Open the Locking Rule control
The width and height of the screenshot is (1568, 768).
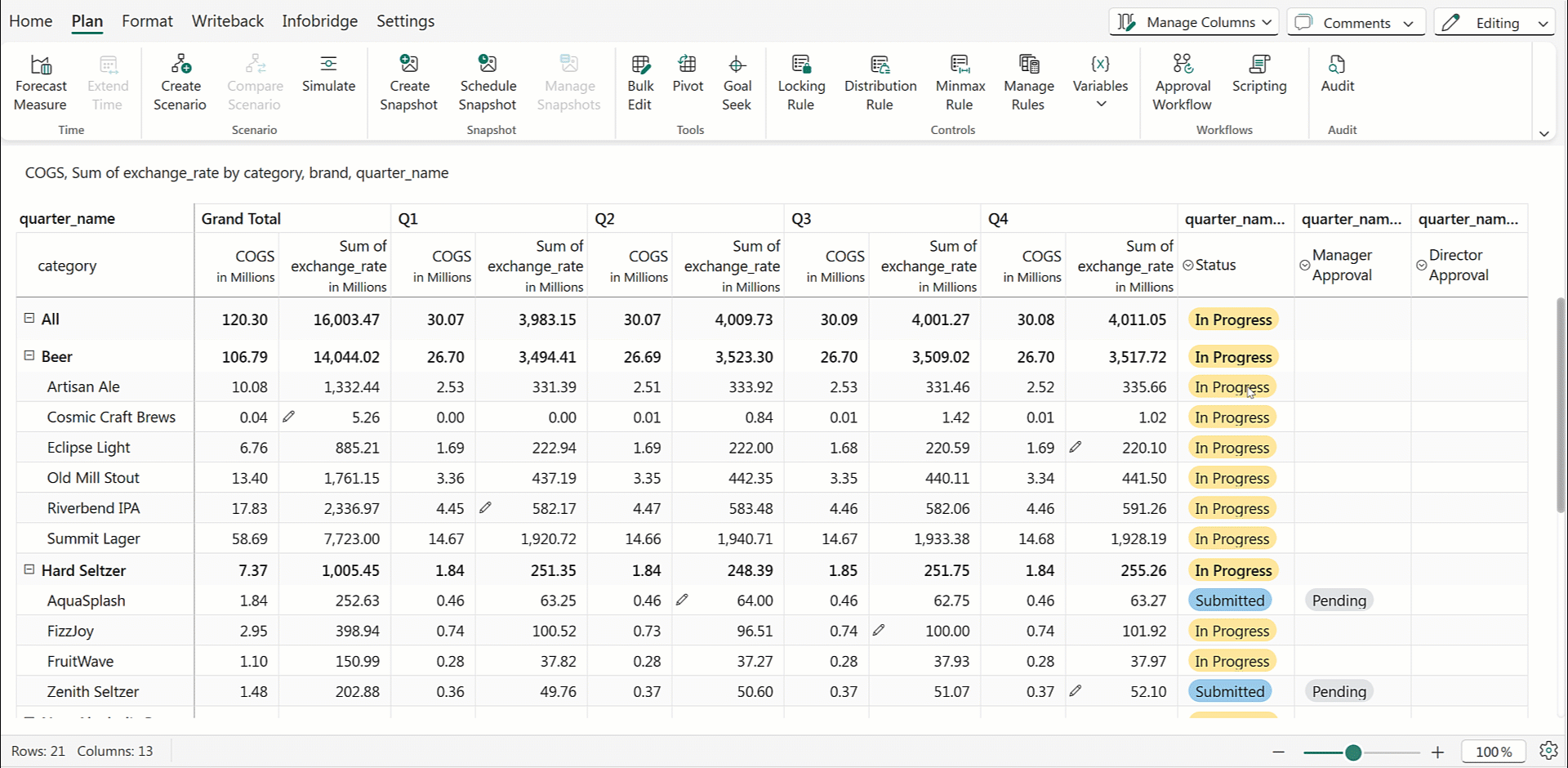[801, 83]
